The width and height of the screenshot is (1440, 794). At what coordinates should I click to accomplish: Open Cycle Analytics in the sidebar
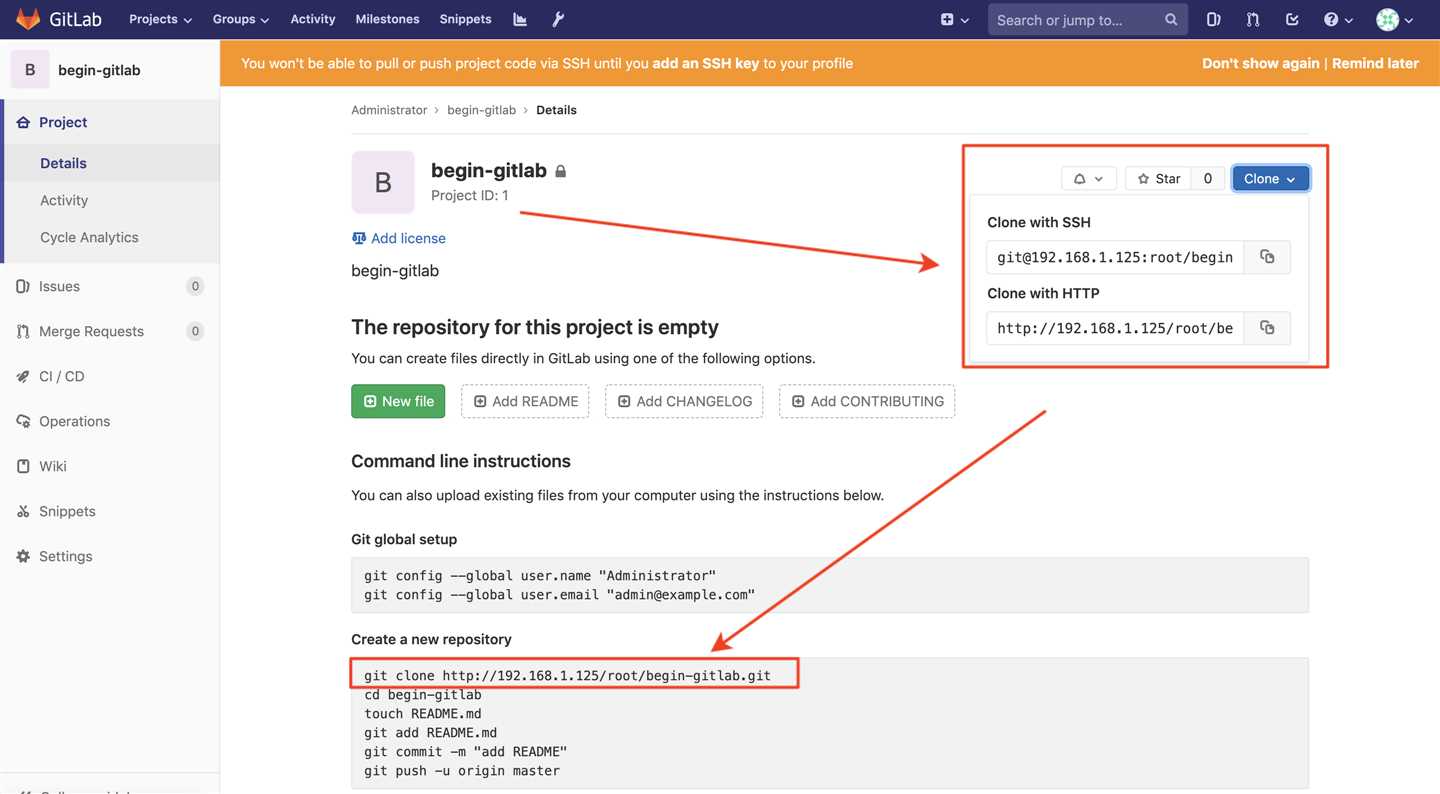112,237
